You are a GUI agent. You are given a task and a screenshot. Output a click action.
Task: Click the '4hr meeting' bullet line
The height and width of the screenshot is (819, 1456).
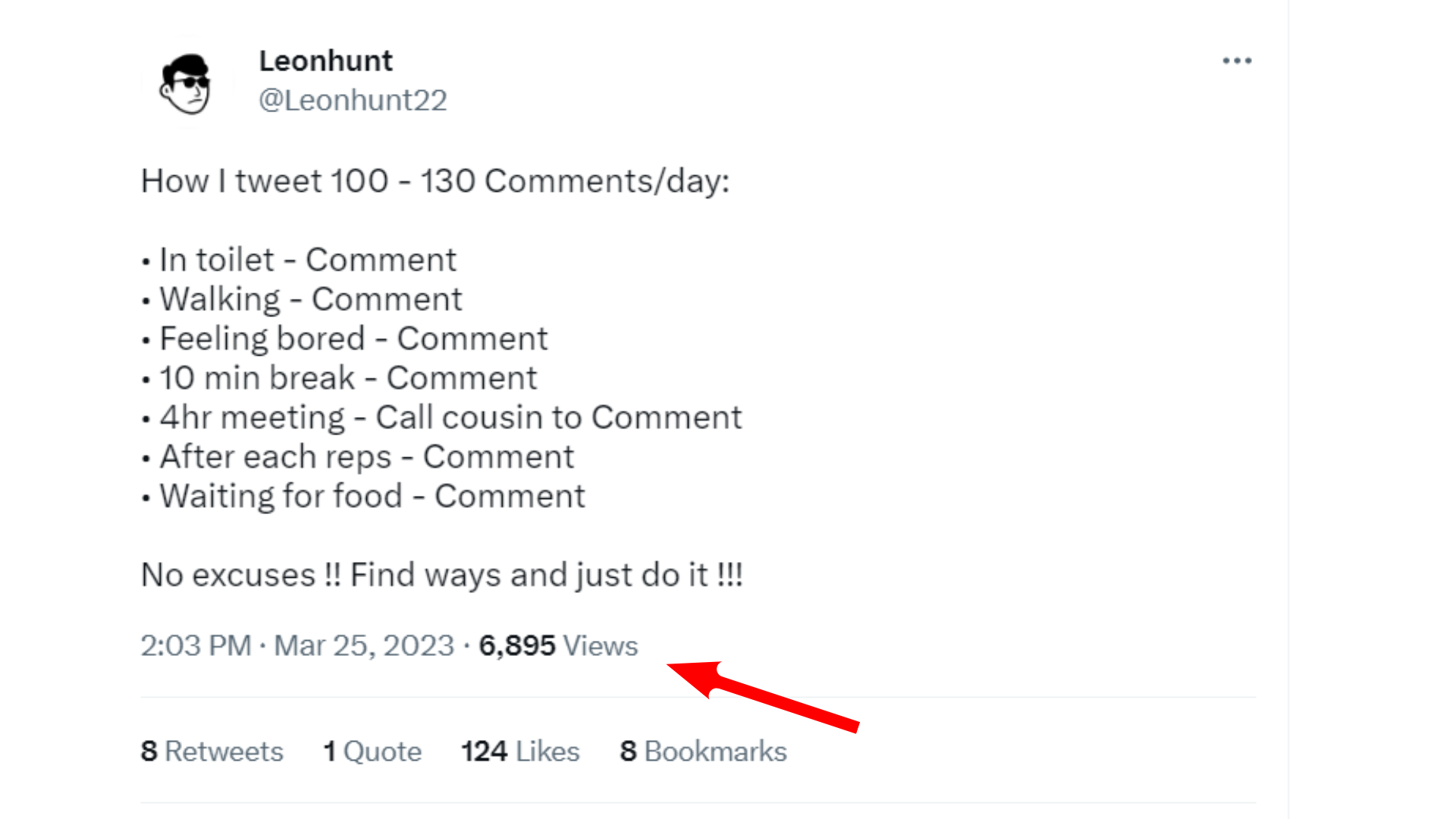coord(440,416)
